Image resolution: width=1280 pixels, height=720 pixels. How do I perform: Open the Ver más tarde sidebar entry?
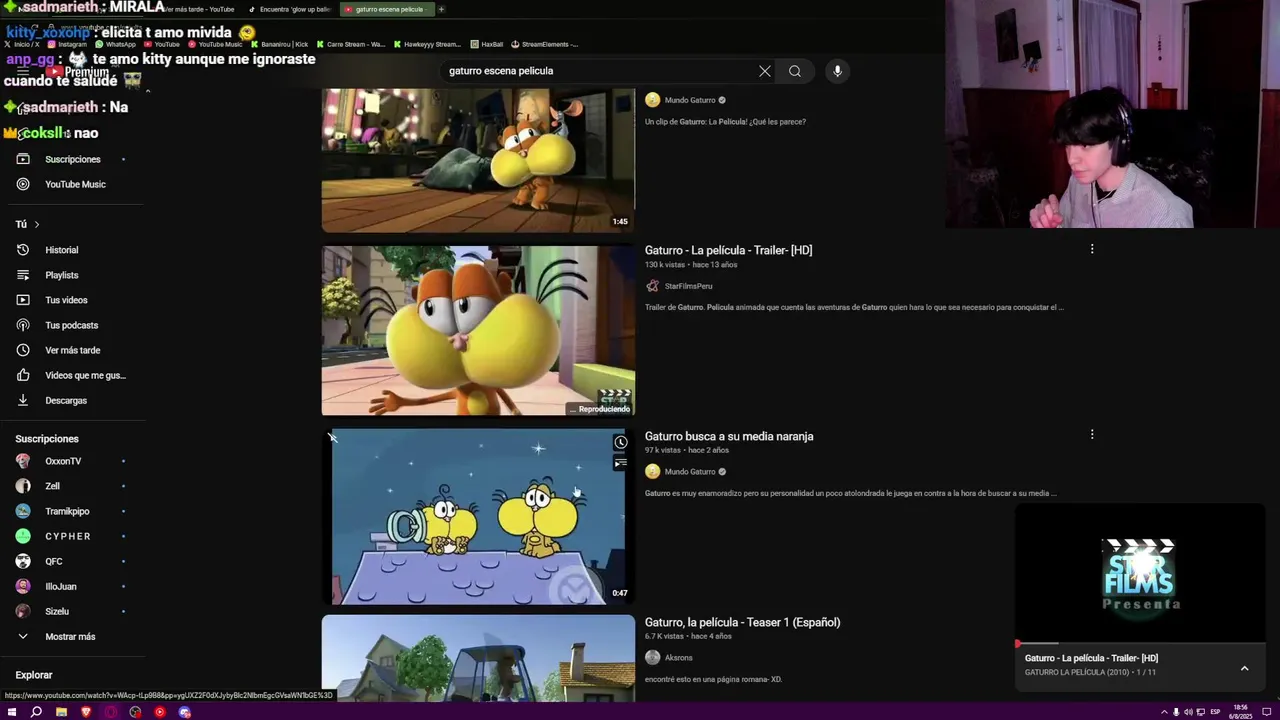[x=72, y=350]
